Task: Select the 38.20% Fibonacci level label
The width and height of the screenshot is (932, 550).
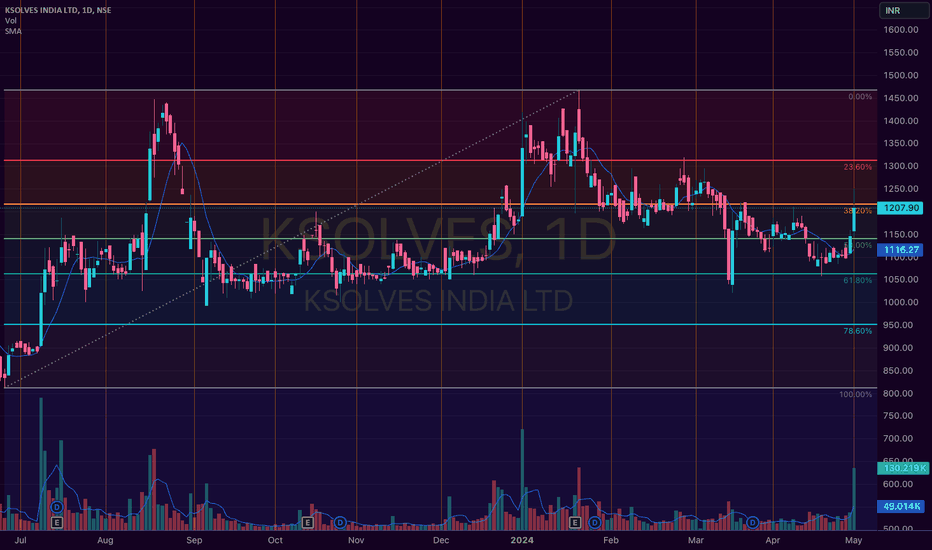Action: tap(858, 211)
